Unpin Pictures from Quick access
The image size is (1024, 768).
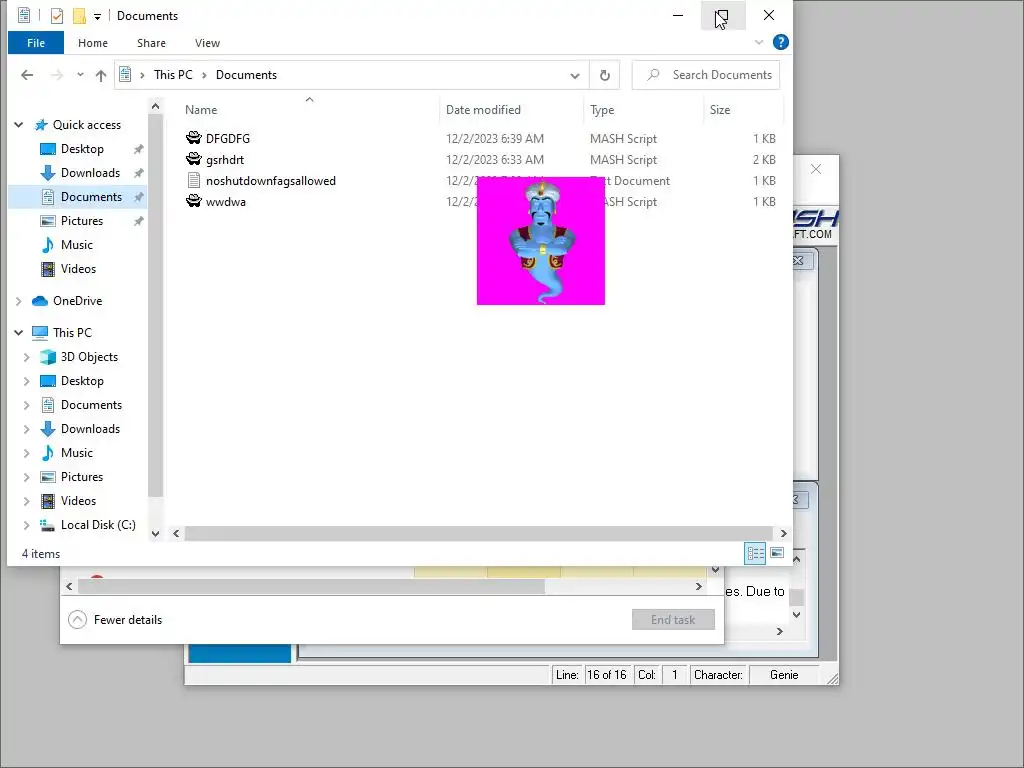coord(138,221)
